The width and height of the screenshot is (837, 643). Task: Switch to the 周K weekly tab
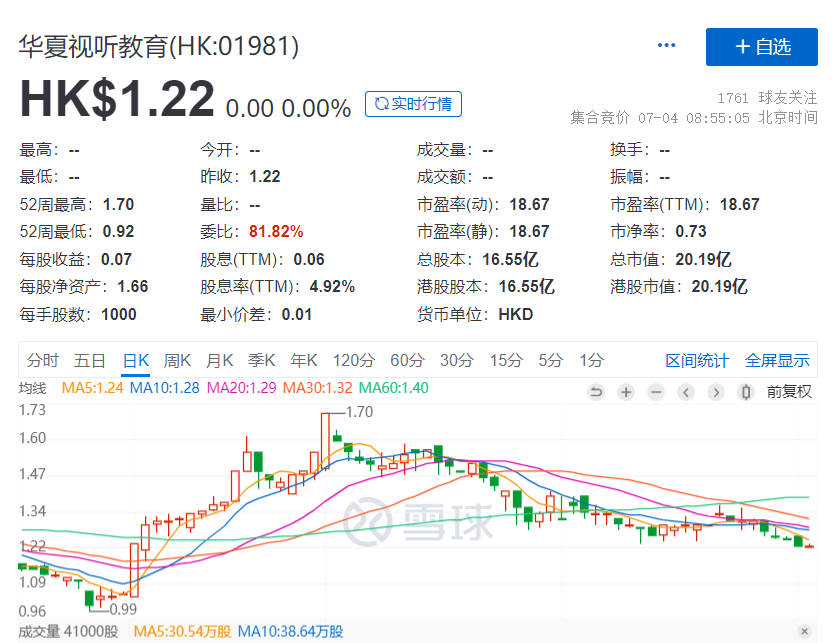(x=177, y=360)
